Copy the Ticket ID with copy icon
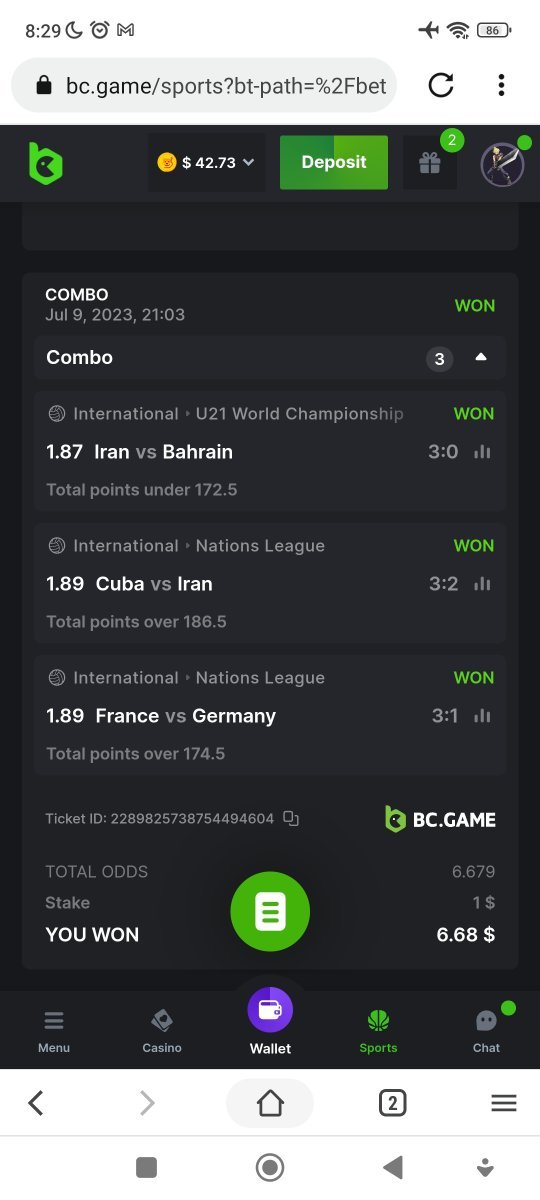This screenshot has height=1200, width=540. point(291,818)
